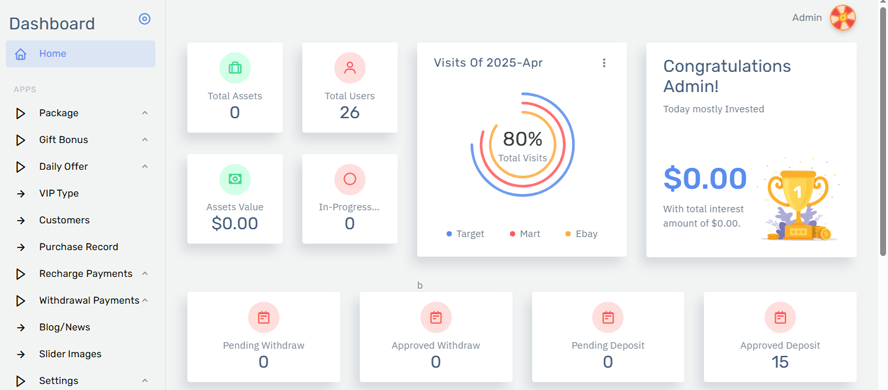The height and width of the screenshot is (390, 888).
Task: Click the Admin avatar picture
Action: [843, 18]
